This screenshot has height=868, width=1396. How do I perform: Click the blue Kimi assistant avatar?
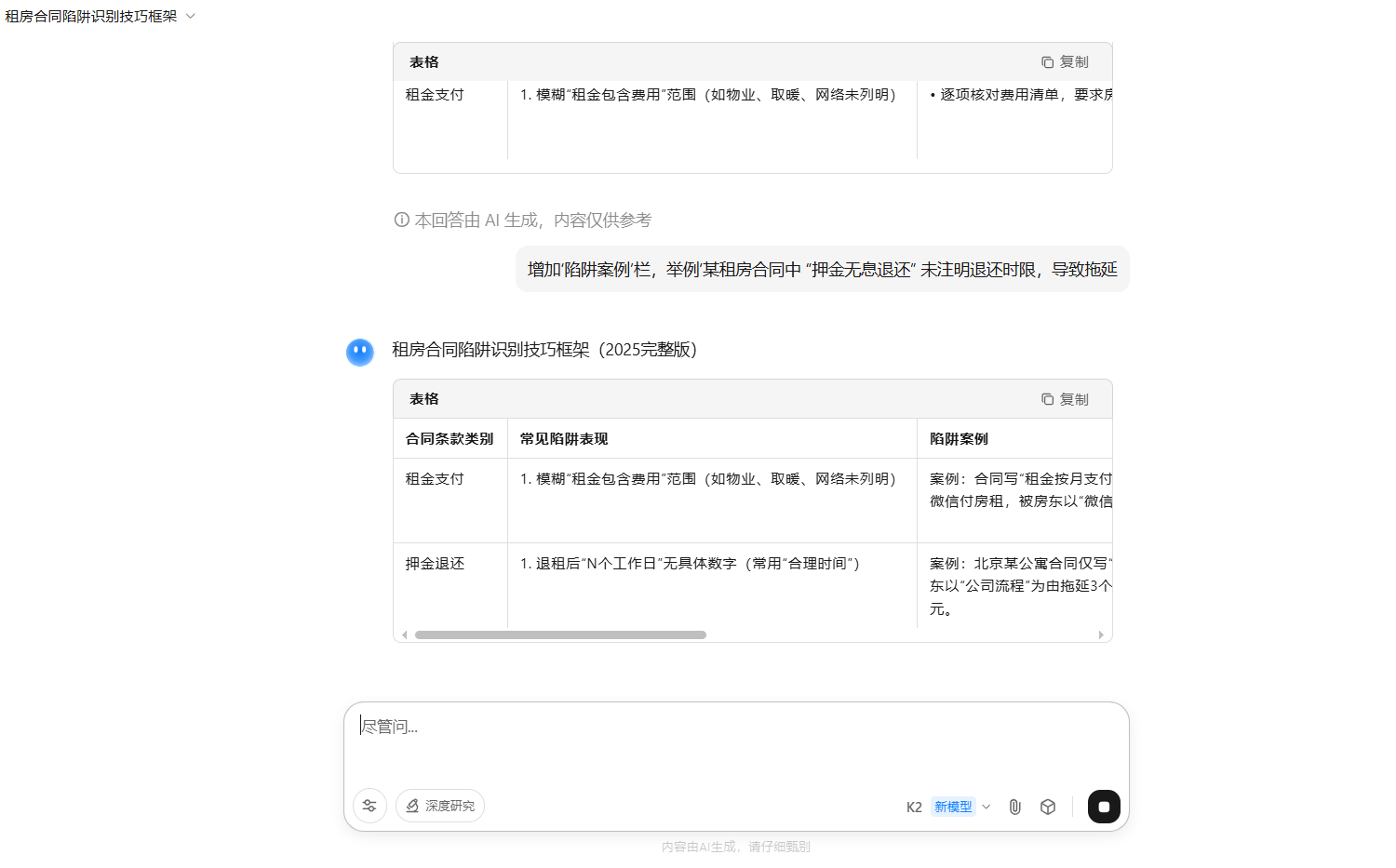coord(360,352)
